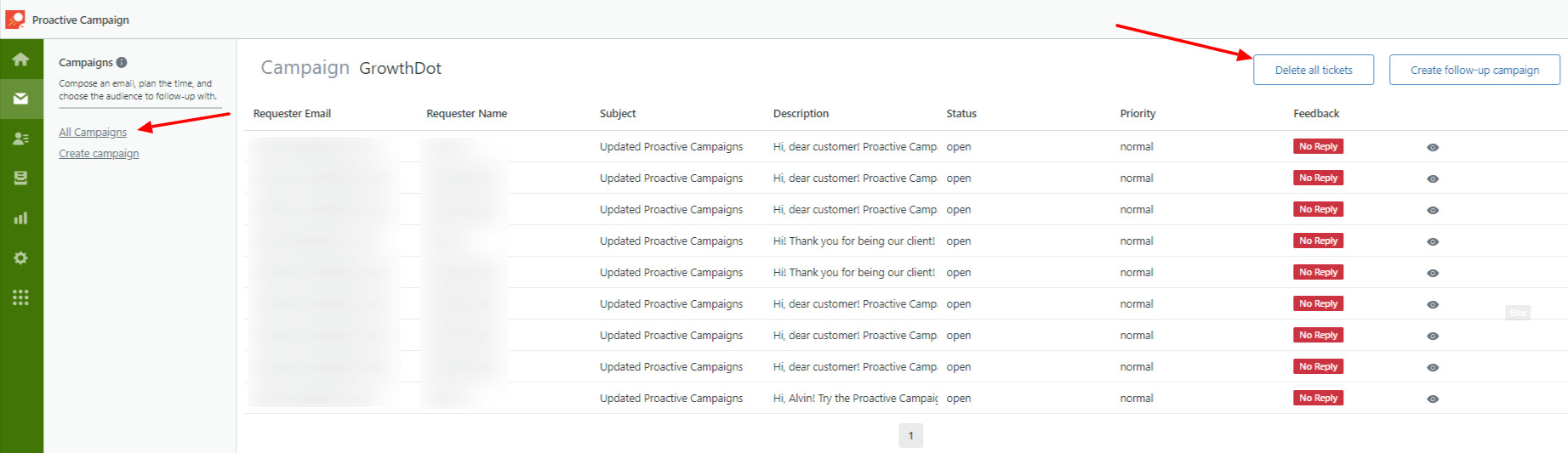The width and height of the screenshot is (1568, 453).
Task: View first ticket via eye icon
Action: (1433, 147)
